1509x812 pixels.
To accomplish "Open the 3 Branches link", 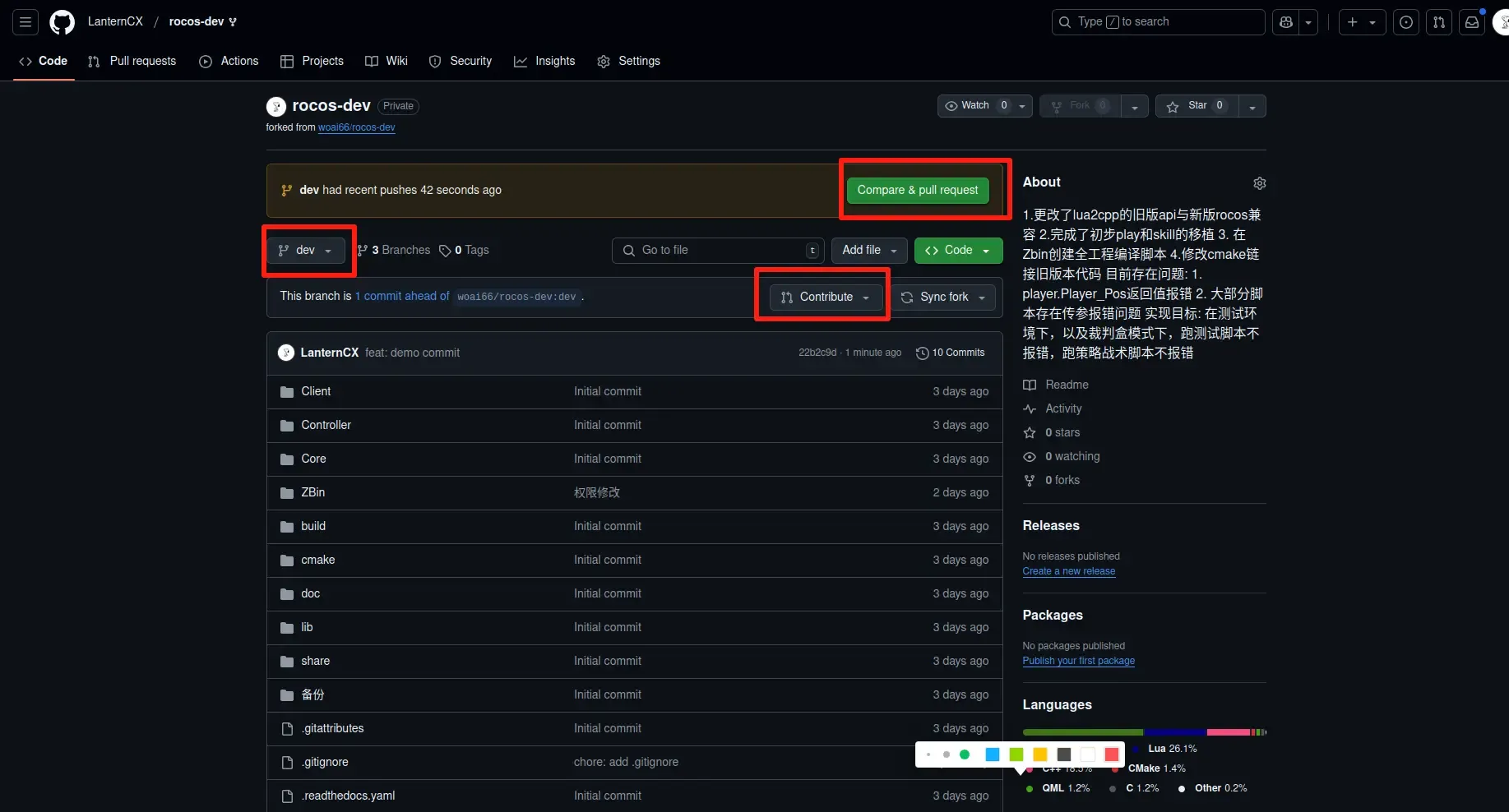I will coord(394,251).
